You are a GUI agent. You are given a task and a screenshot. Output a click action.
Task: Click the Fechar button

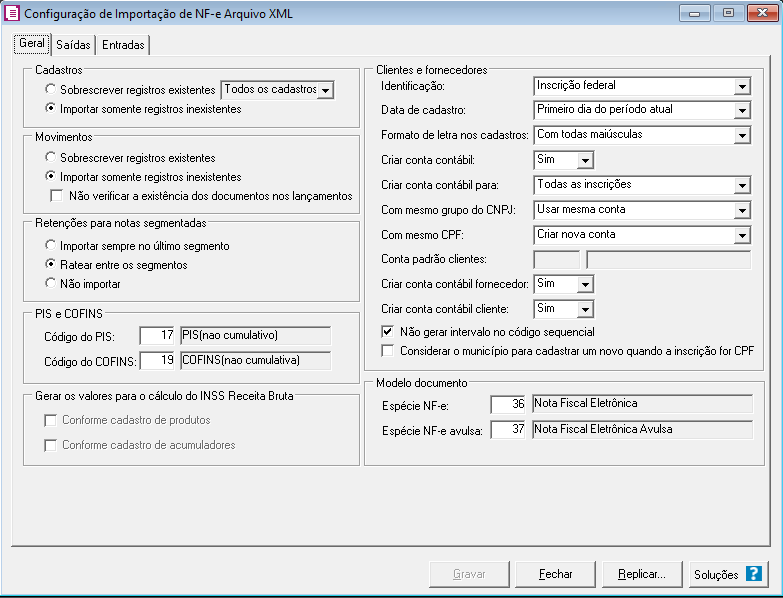555,574
